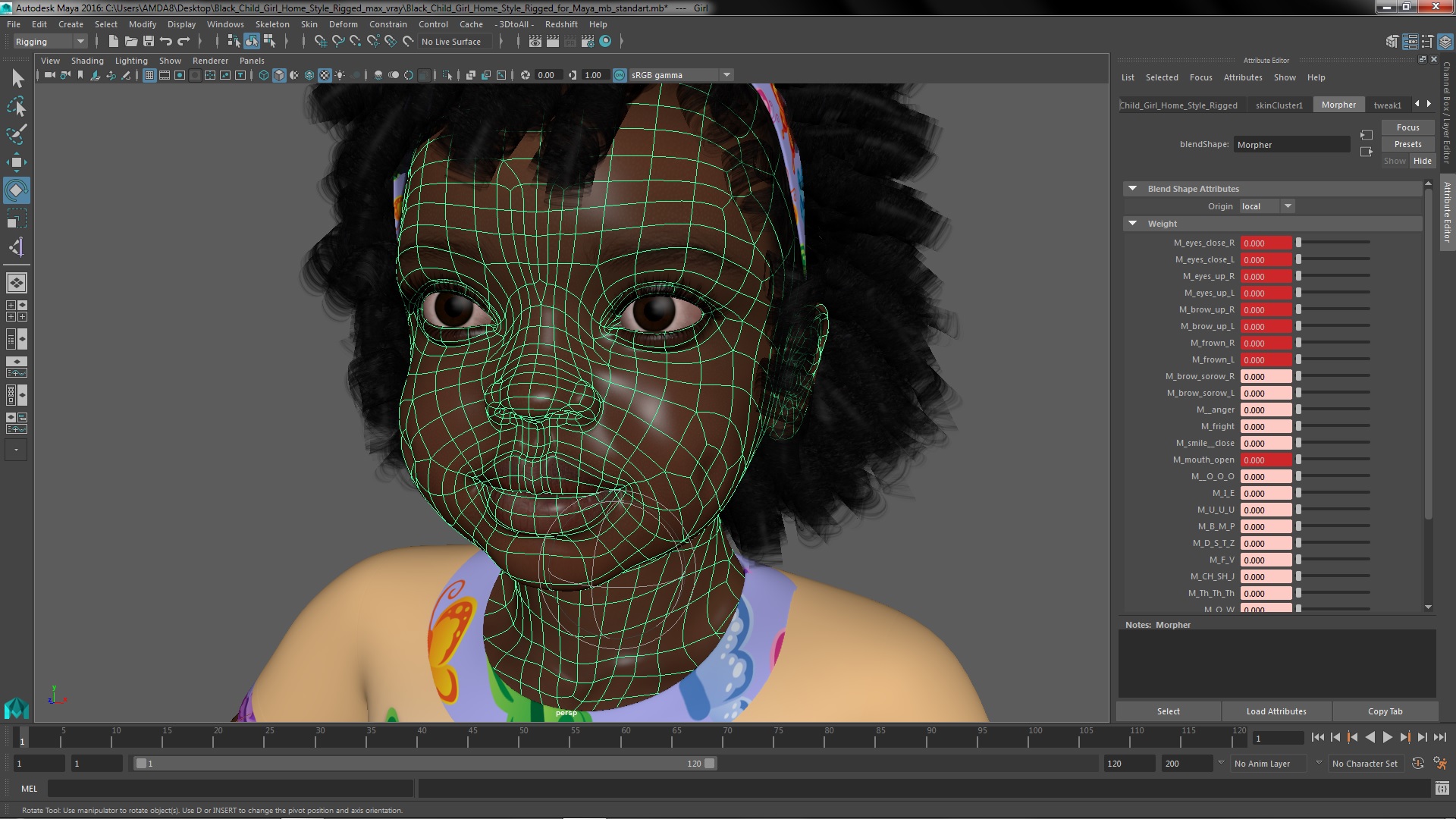This screenshot has width=1456, height=819.
Task: Open animation preferences running-man icon
Action: (1439, 764)
